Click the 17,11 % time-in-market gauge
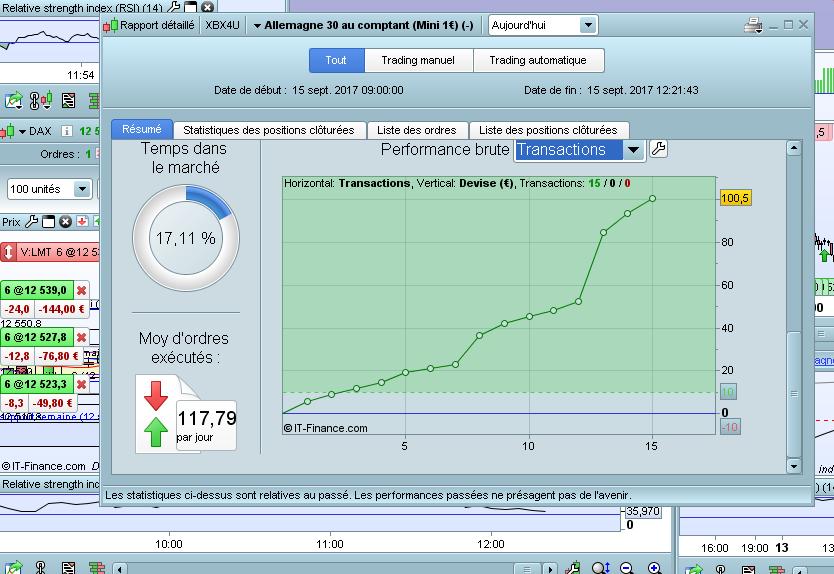The image size is (834, 574). 186,238
